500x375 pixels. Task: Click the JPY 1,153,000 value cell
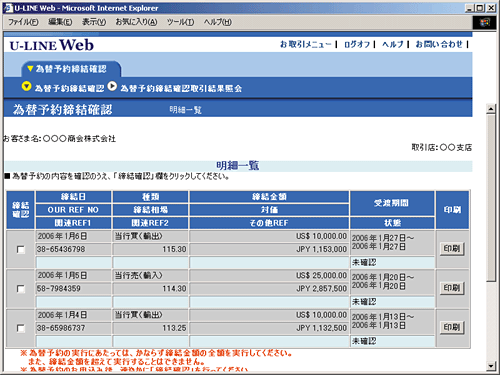tap(269, 249)
